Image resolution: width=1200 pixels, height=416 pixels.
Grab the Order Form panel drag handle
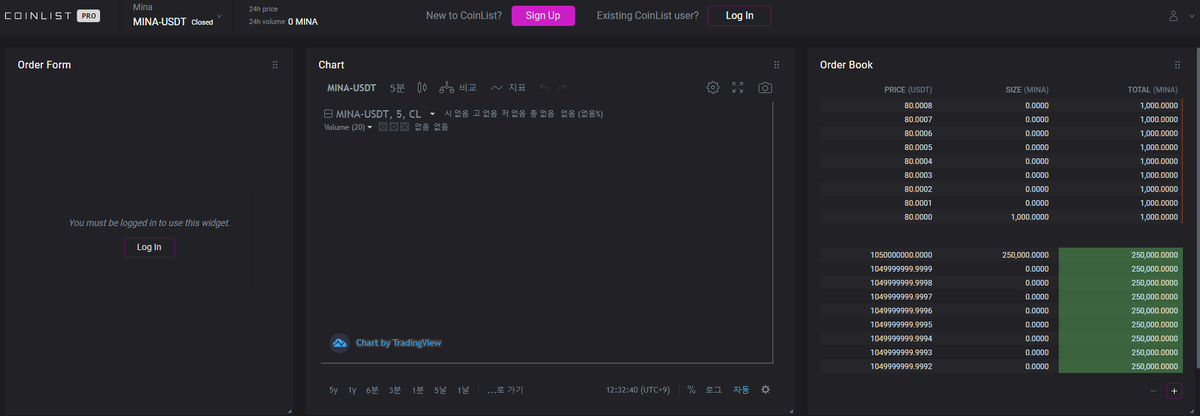(275, 65)
